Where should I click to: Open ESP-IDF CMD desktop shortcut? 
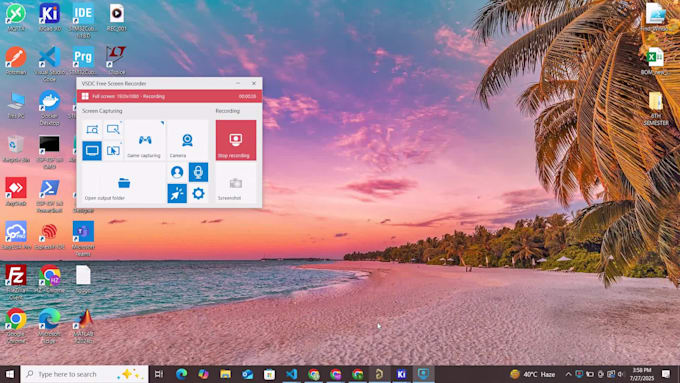(x=49, y=152)
